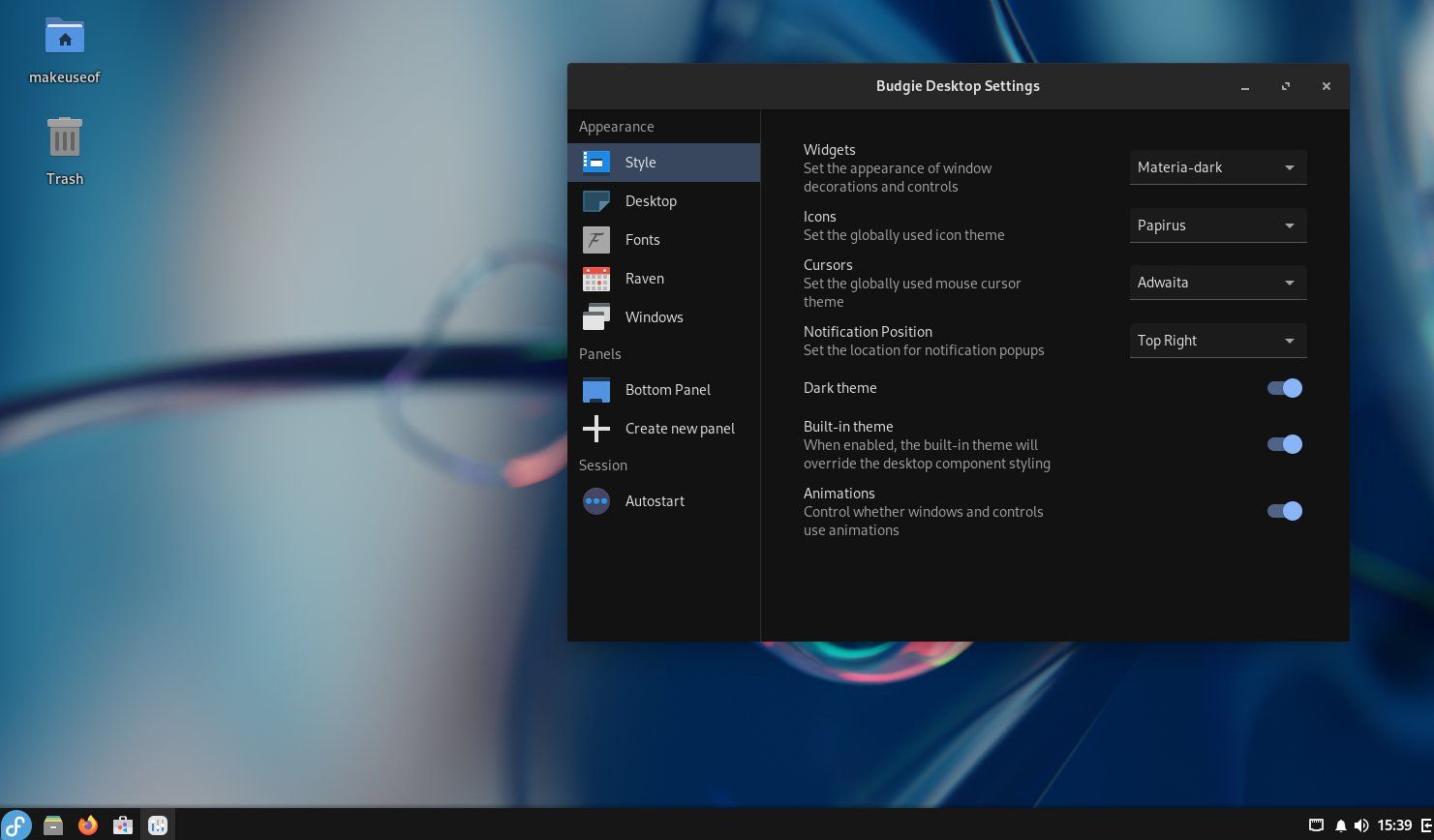Click the plus icon to create new panel

595,429
